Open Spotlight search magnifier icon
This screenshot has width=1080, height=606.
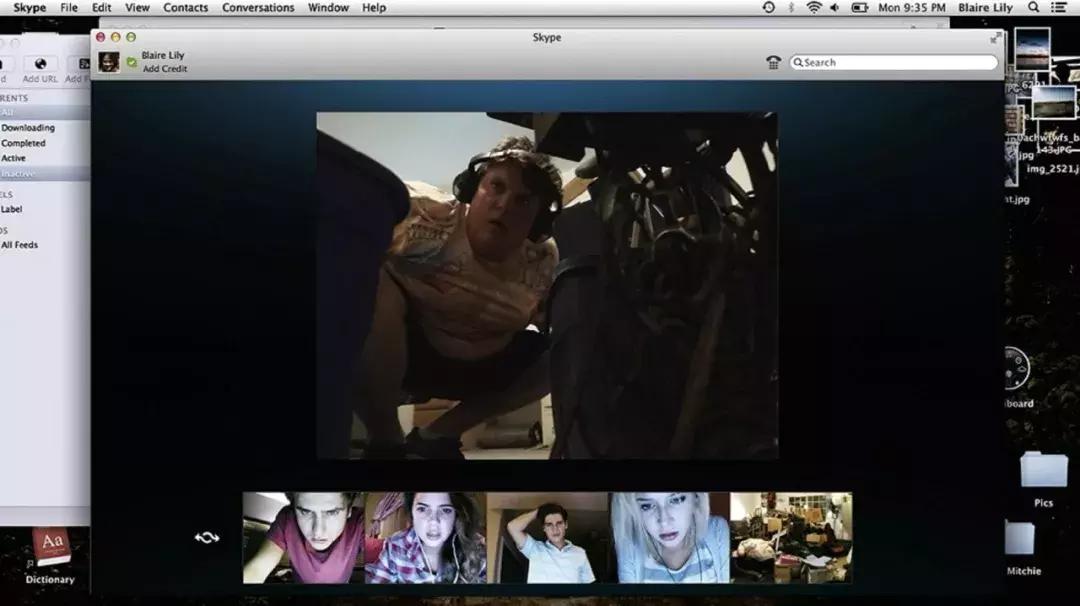point(1033,8)
